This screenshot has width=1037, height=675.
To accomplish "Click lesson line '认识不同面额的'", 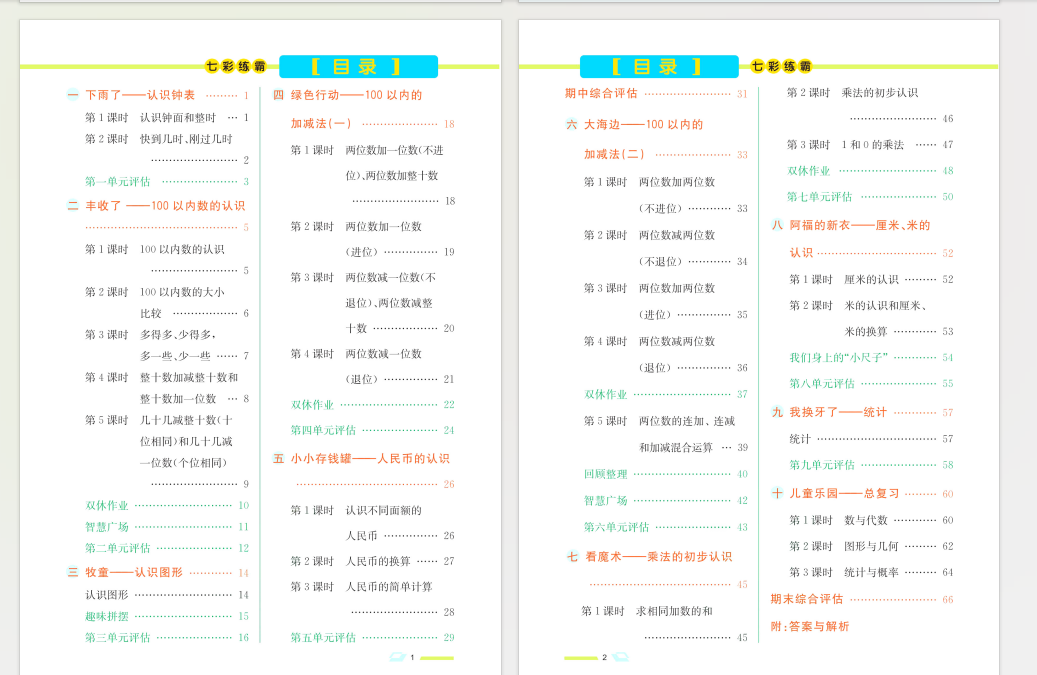I will 384,510.
